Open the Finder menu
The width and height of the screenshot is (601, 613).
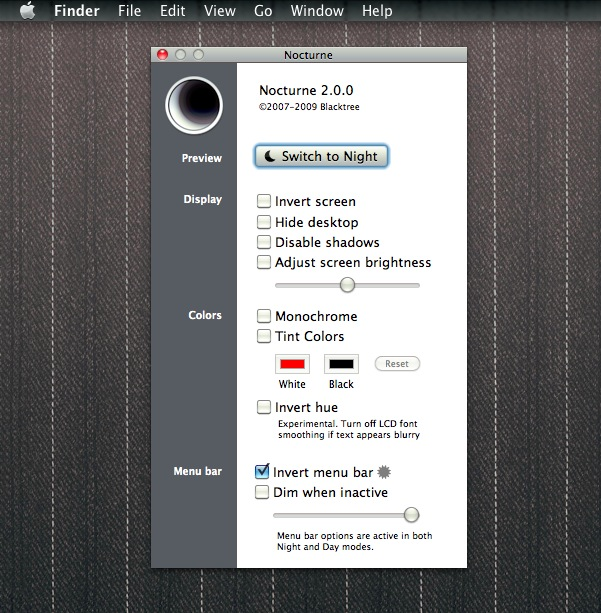click(77, 11)
